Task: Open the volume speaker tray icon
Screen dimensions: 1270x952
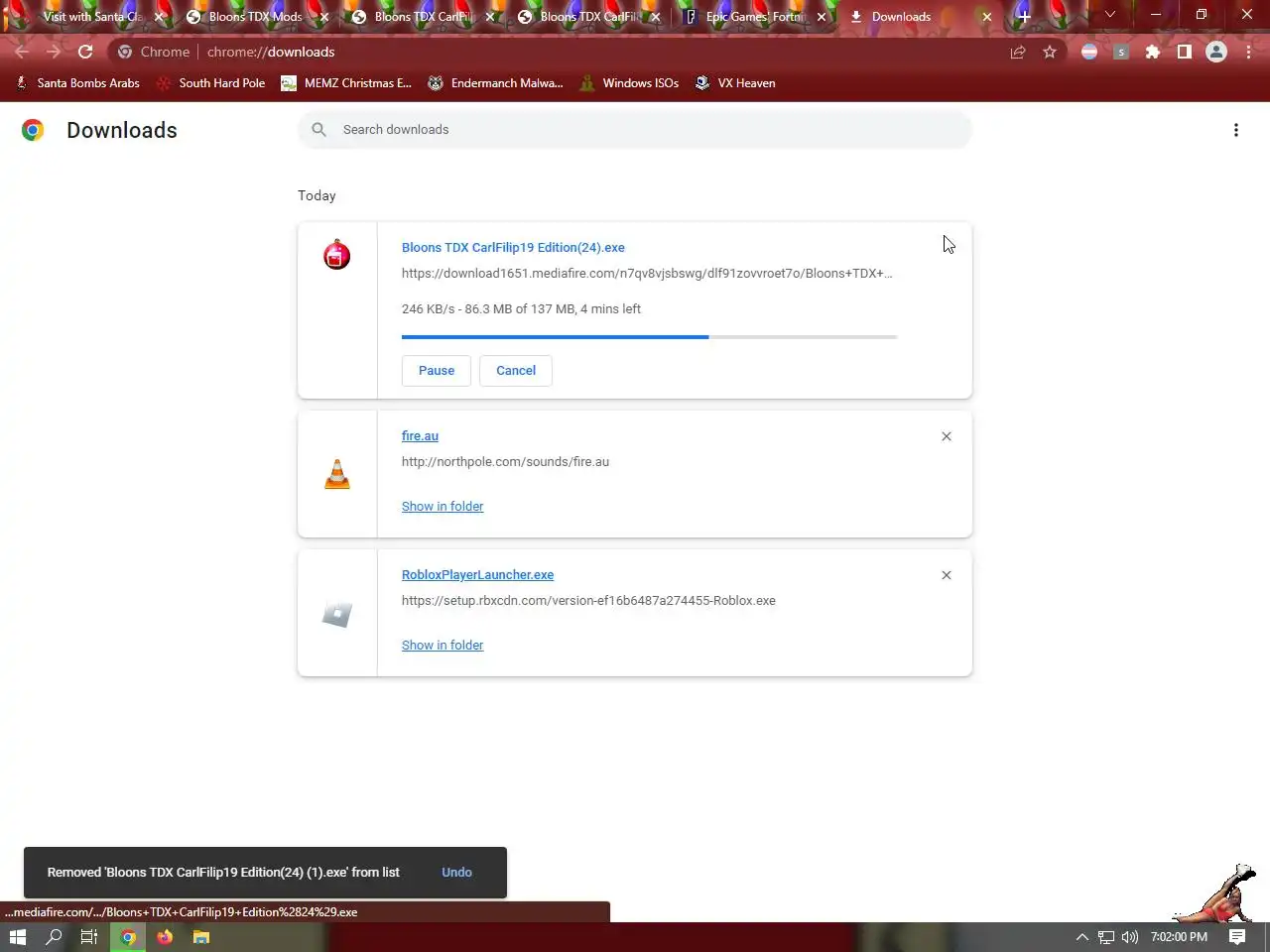Action: pyautogui.click(x=1129, y=937)
